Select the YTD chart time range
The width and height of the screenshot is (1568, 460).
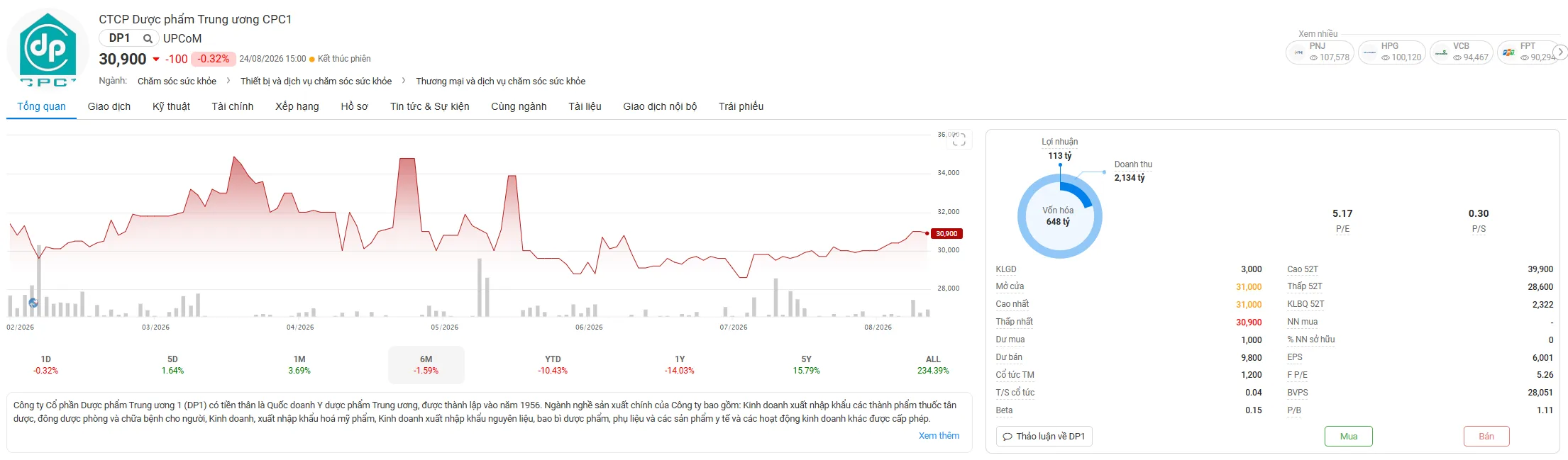553,365
